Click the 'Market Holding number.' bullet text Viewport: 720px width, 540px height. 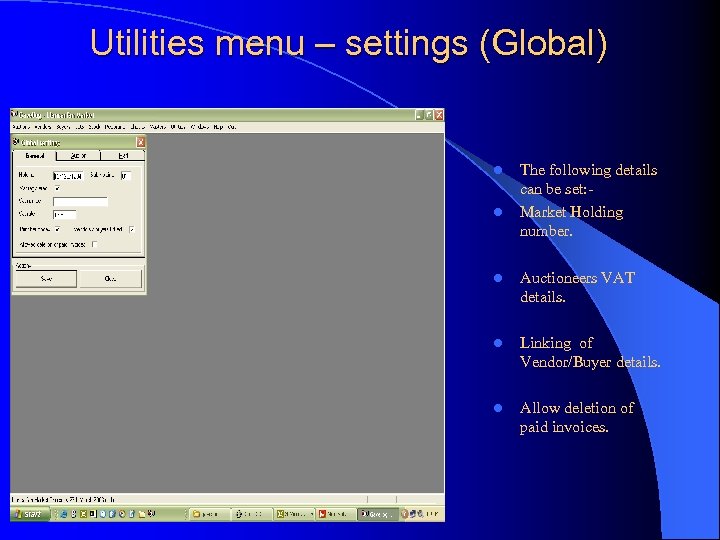(x=571, y=221)
